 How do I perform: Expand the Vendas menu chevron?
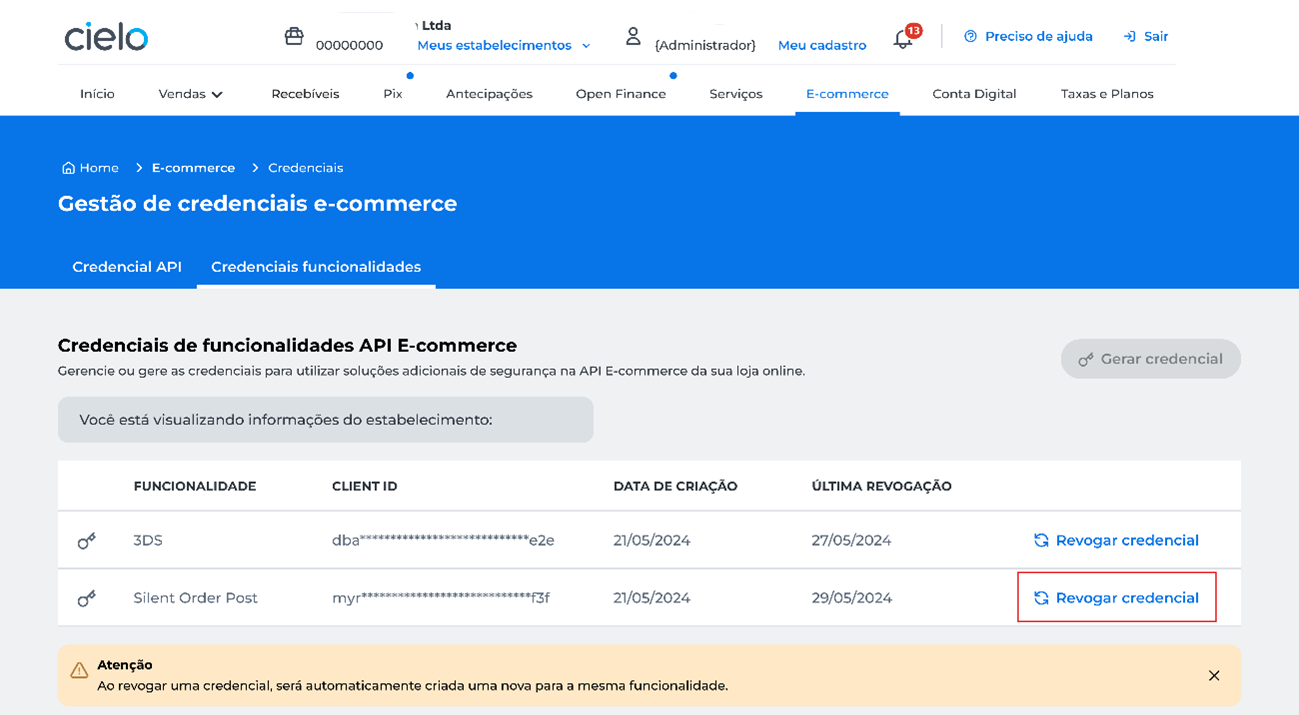pos(217,94)
